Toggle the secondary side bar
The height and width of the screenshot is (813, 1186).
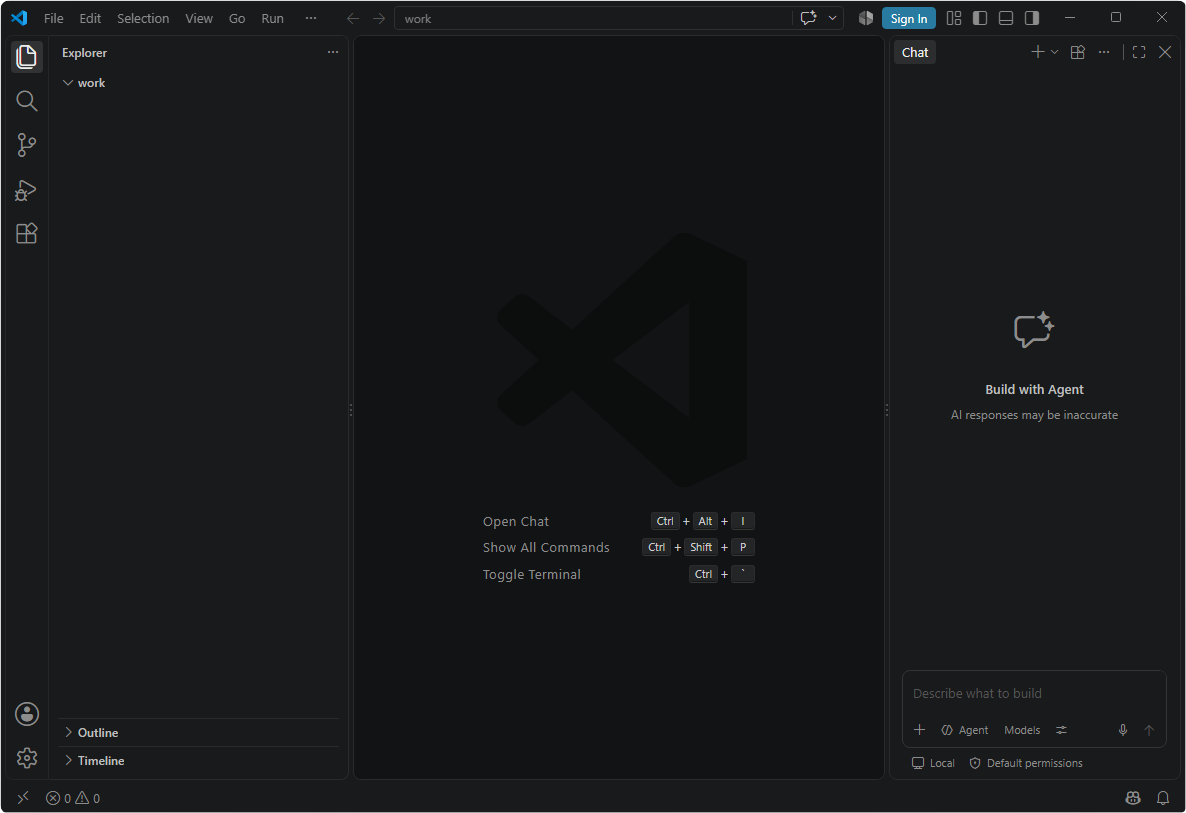point(1032,18)
